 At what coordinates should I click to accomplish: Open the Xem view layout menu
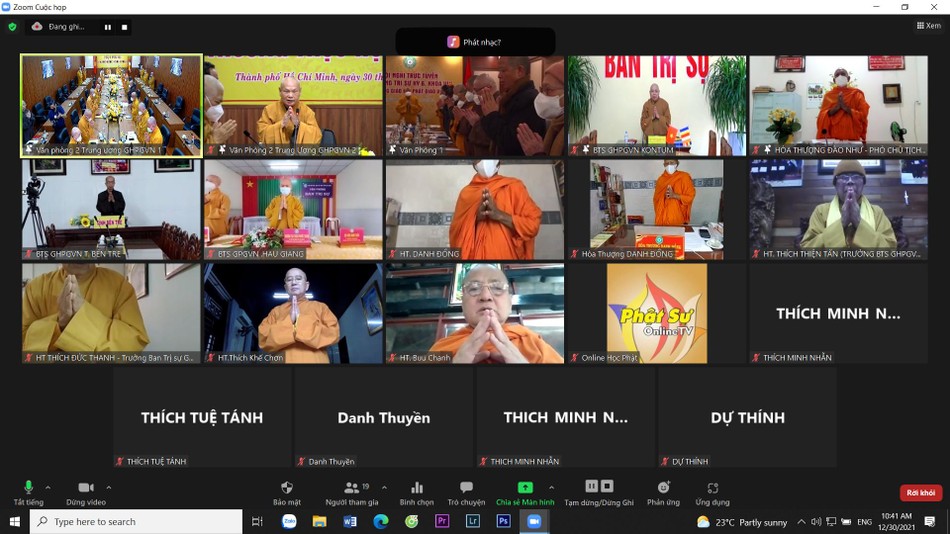pos(927,26)
